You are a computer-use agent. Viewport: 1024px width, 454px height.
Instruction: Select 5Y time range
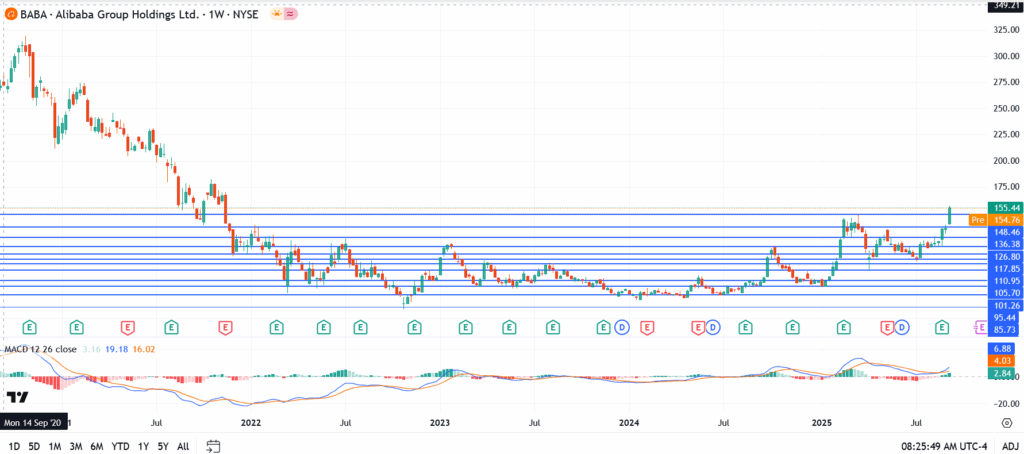coord(163,447)
